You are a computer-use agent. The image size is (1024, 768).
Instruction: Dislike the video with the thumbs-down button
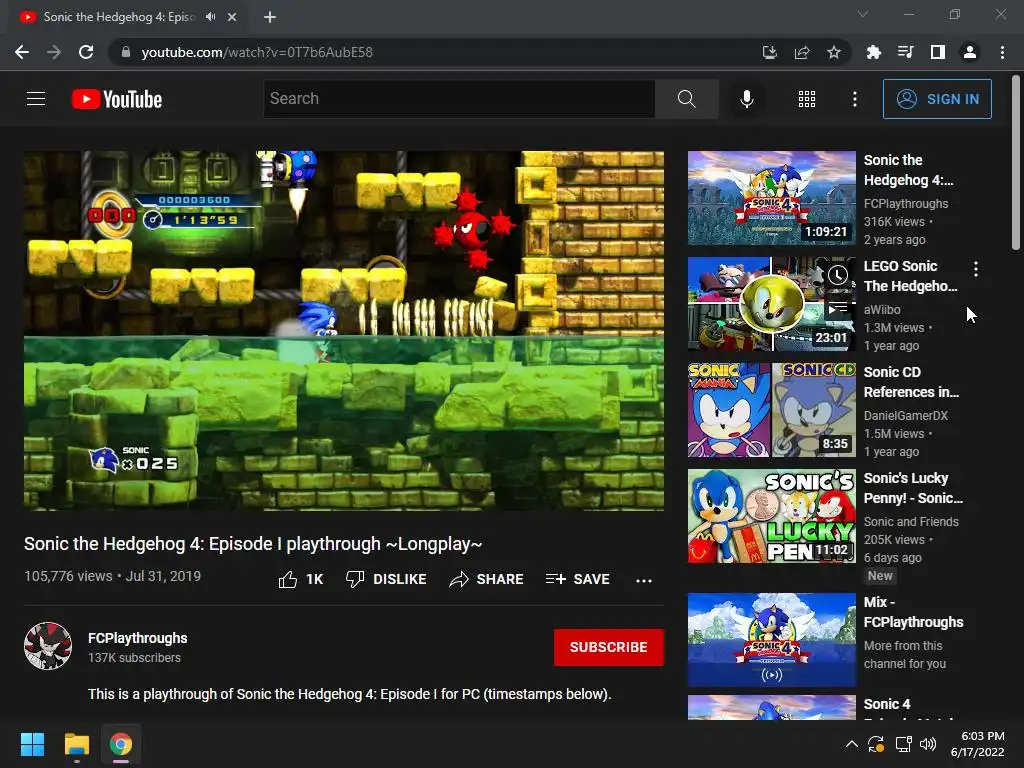tap(386, 579)
